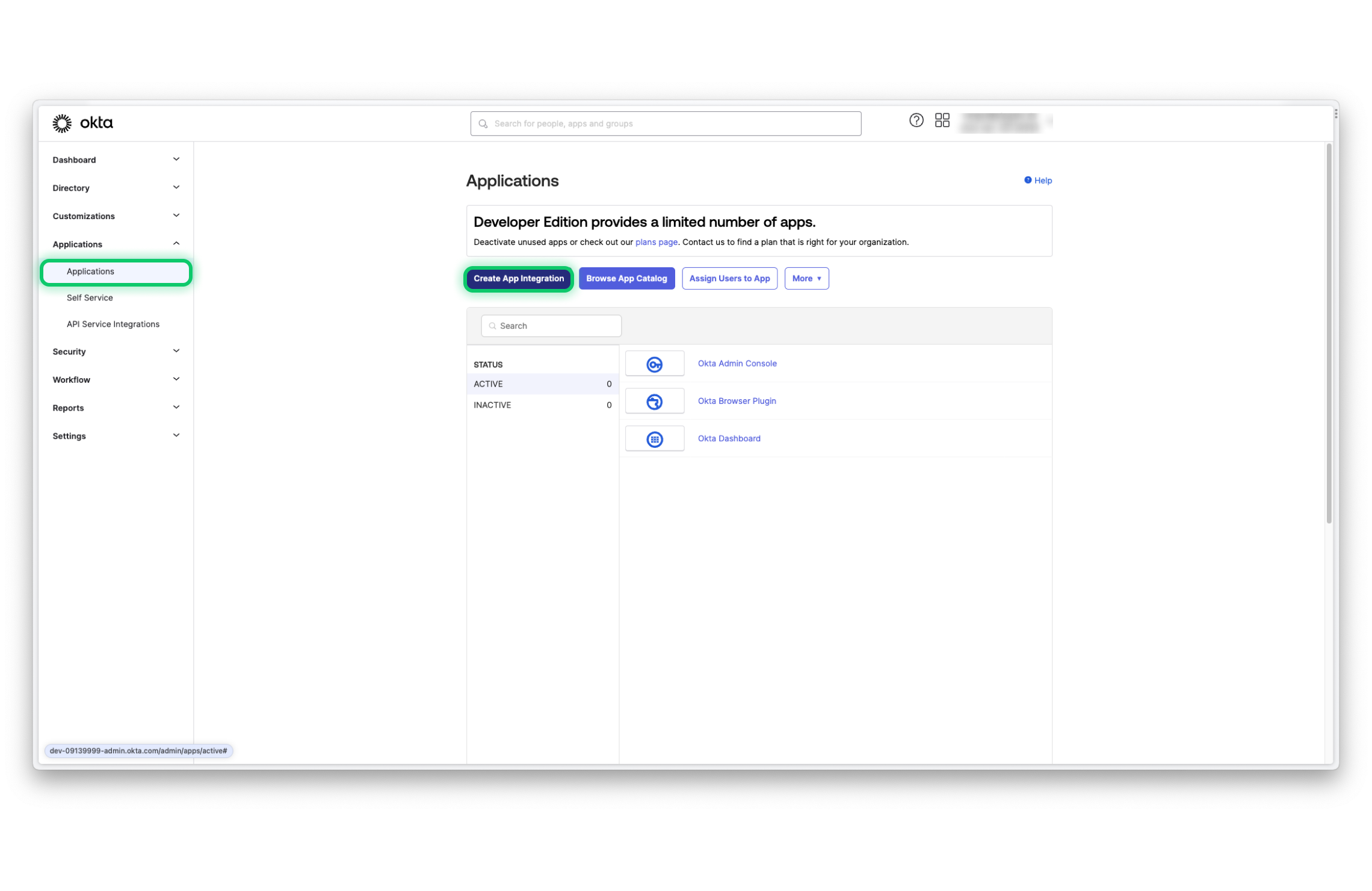This screenshot has width=1372, height=891.
Task: Click Create App Integration button
Action: (518, 279)
